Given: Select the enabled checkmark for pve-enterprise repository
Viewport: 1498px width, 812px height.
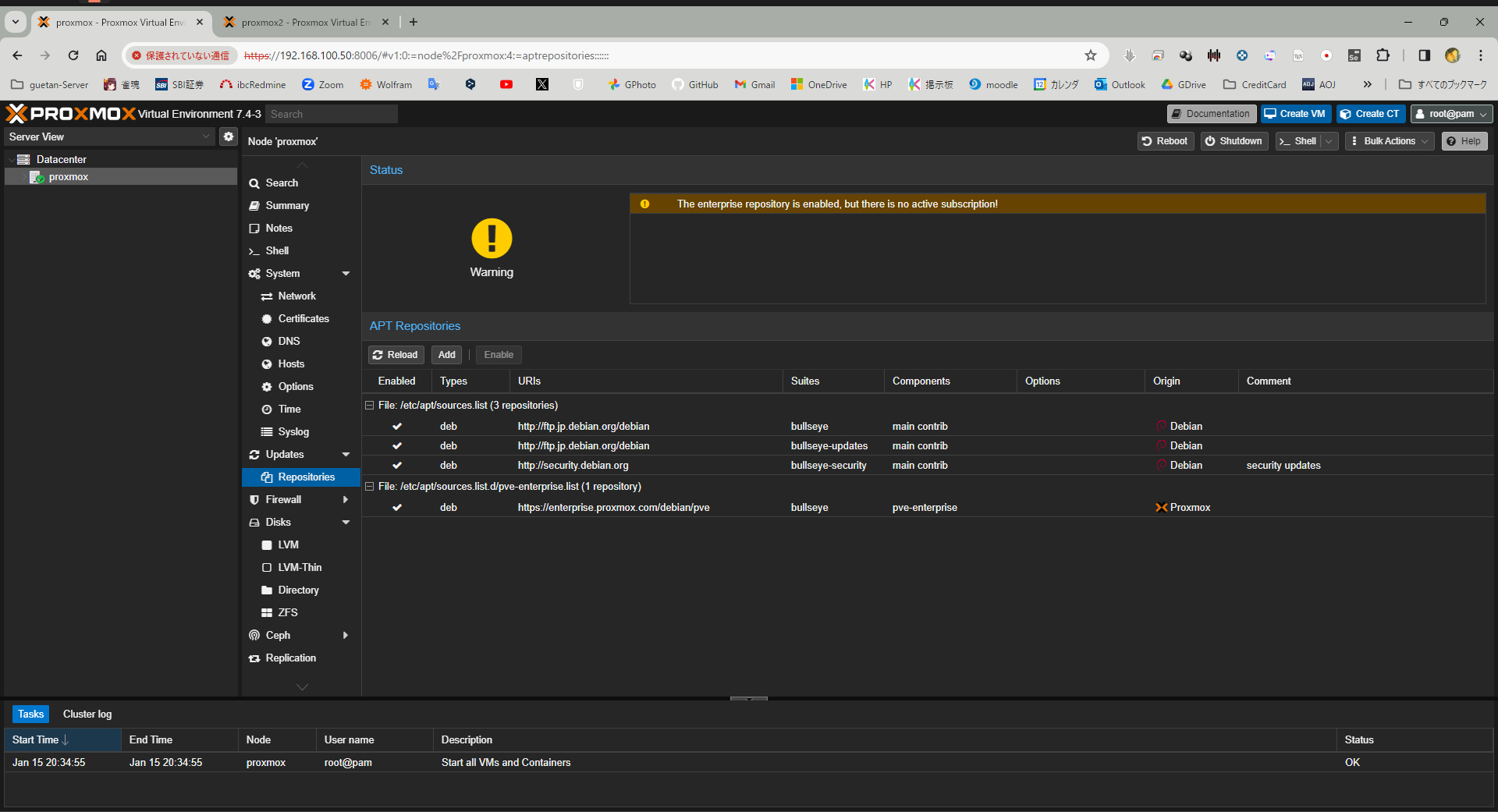Looking at the screenshot, I should 397,508.
